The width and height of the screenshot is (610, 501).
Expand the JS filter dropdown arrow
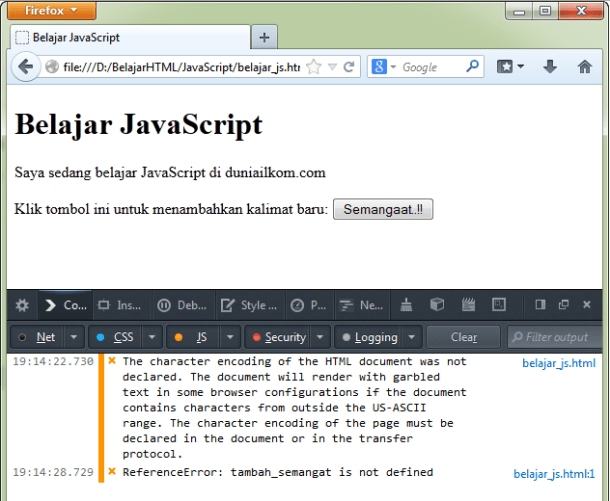click(230, 337)
